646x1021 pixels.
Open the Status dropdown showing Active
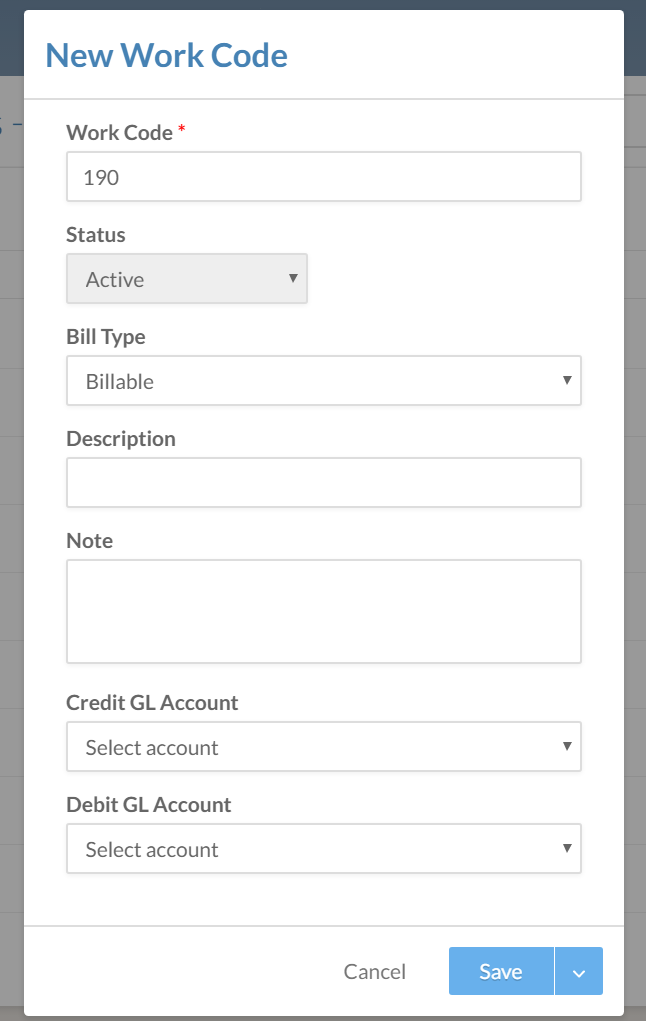186,279
